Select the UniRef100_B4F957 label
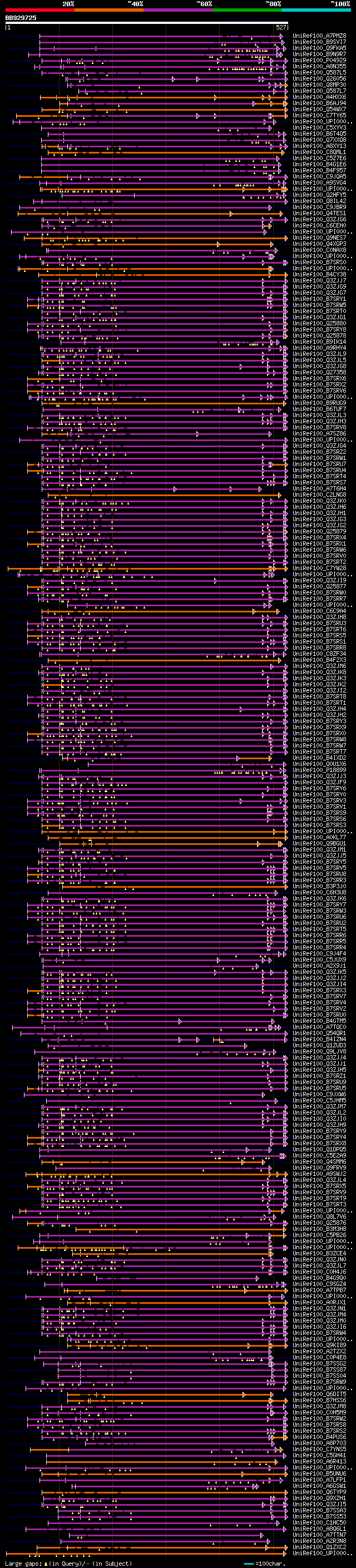Image resolution: width=356 pixels, height=1568 pixels. 319,170
